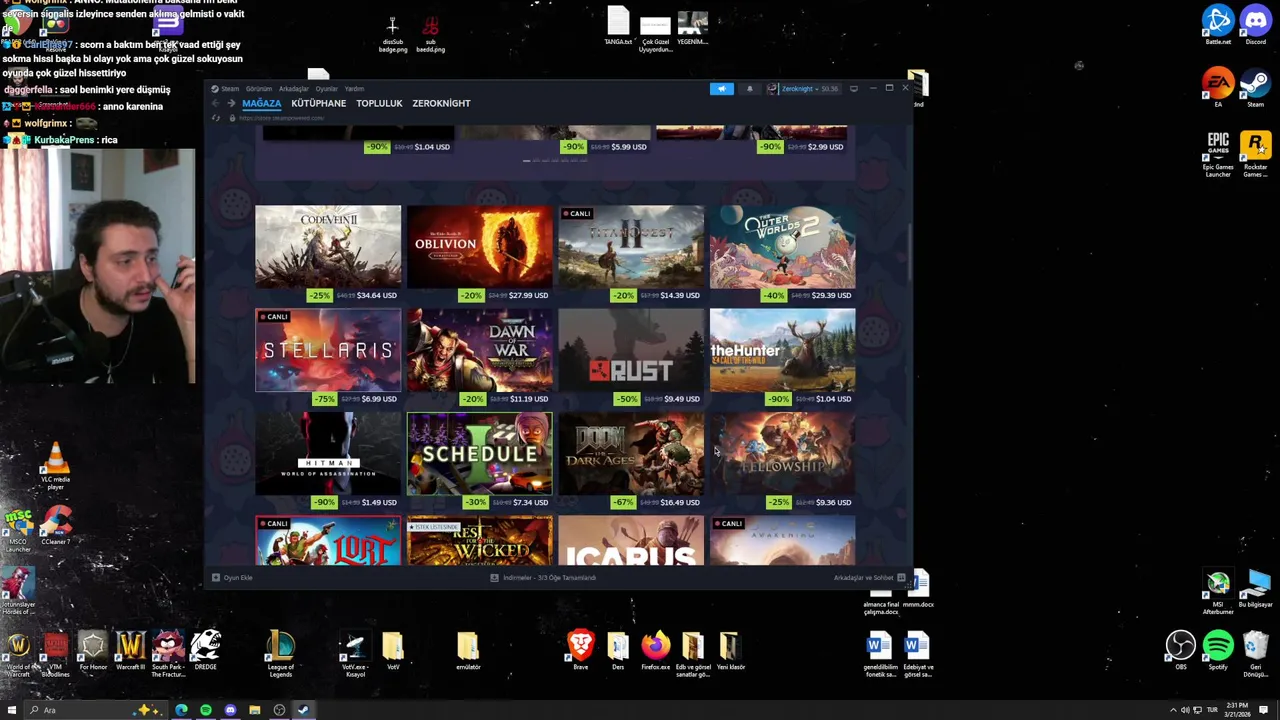Open League of Legends desktop shortcut

pos(281,655)
